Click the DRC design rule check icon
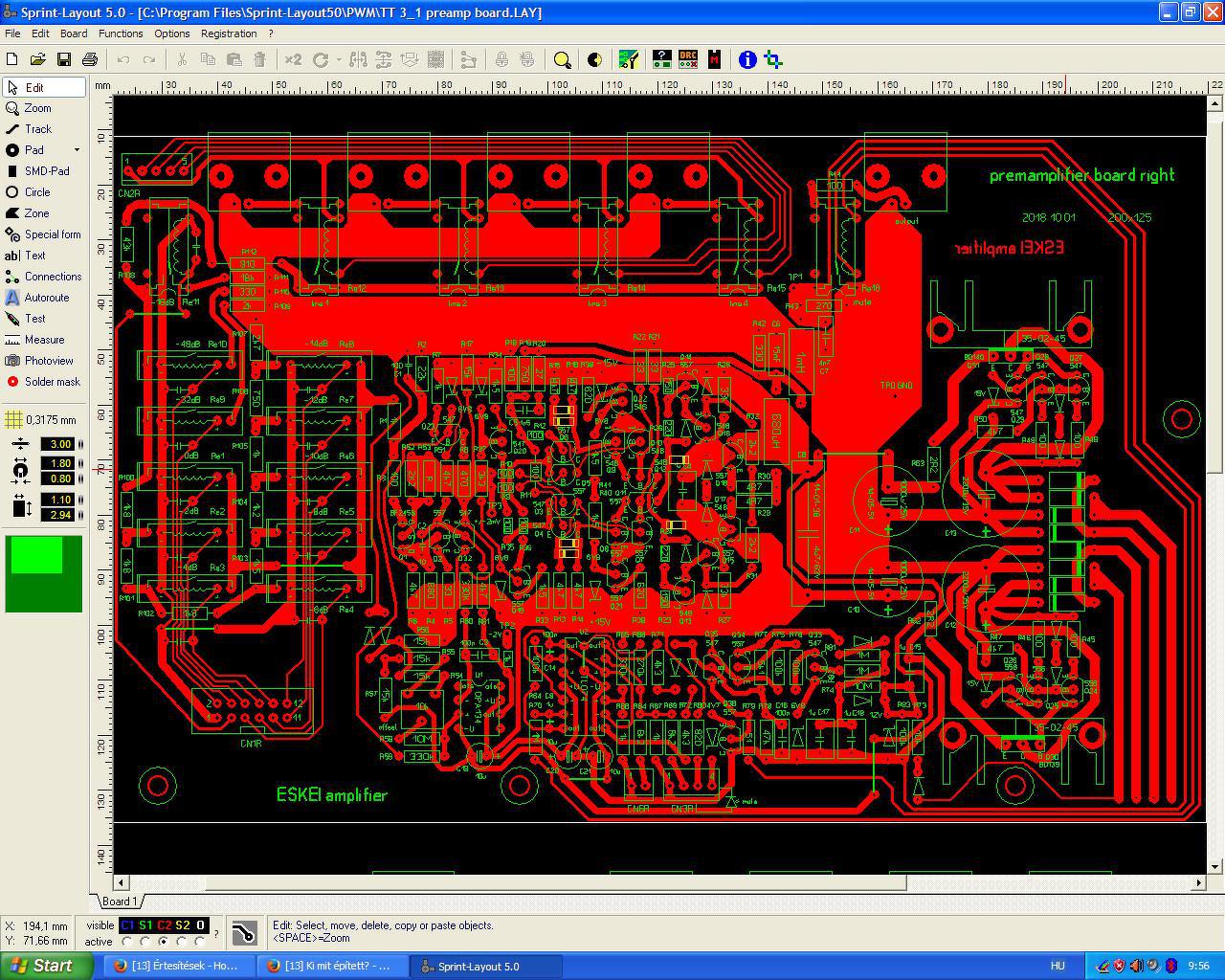Screen dimensions: 1225x980 688,59
